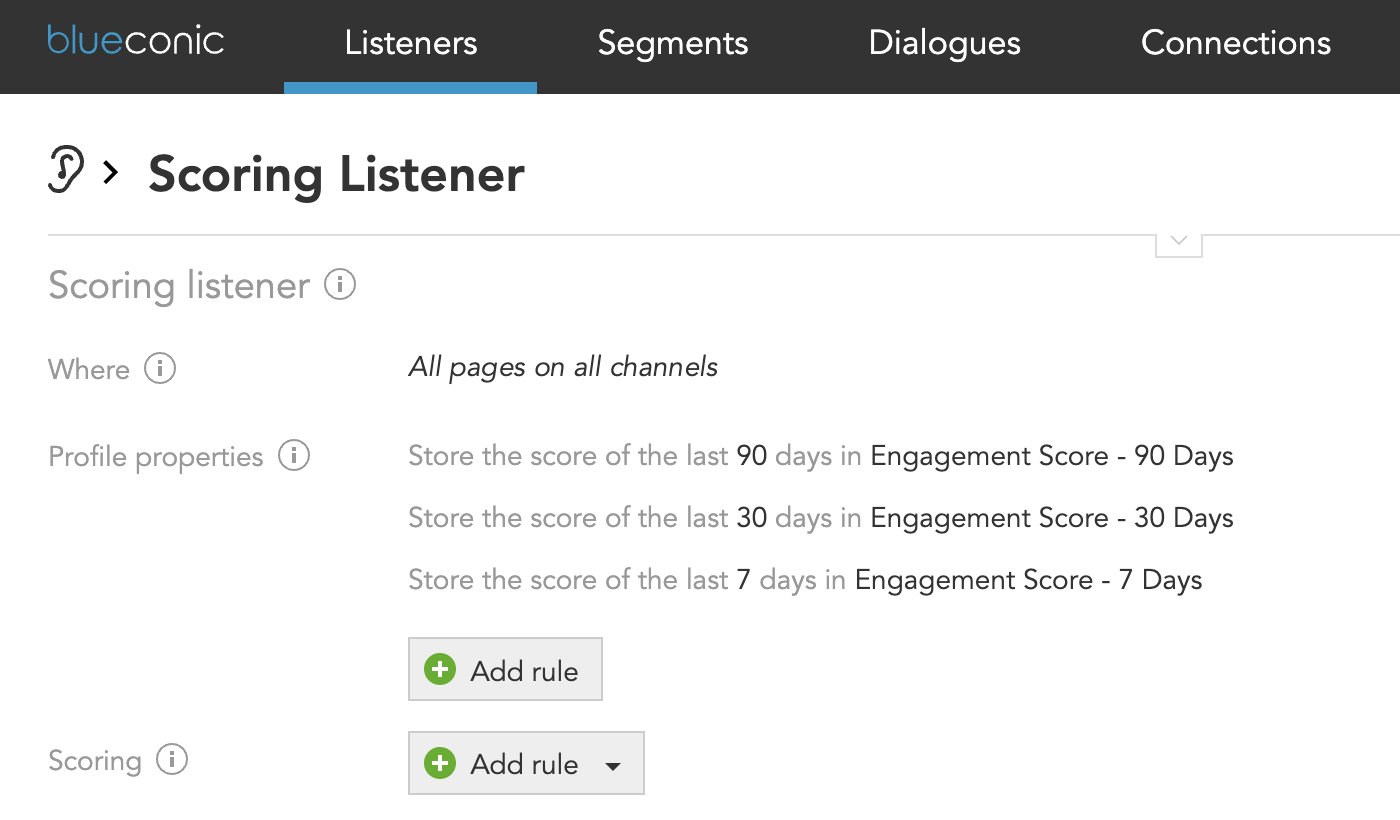This screenshot has width=1400, height=820.
Task: Open the Connections tab
Action: click(x=1236, y=43)
